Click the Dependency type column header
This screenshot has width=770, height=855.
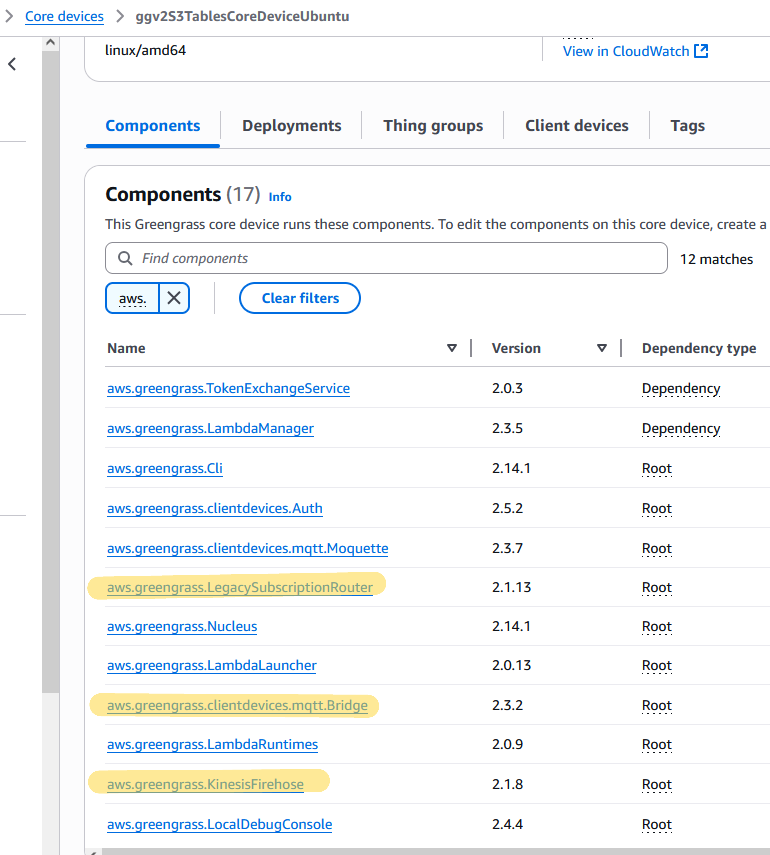coord(699,348)
